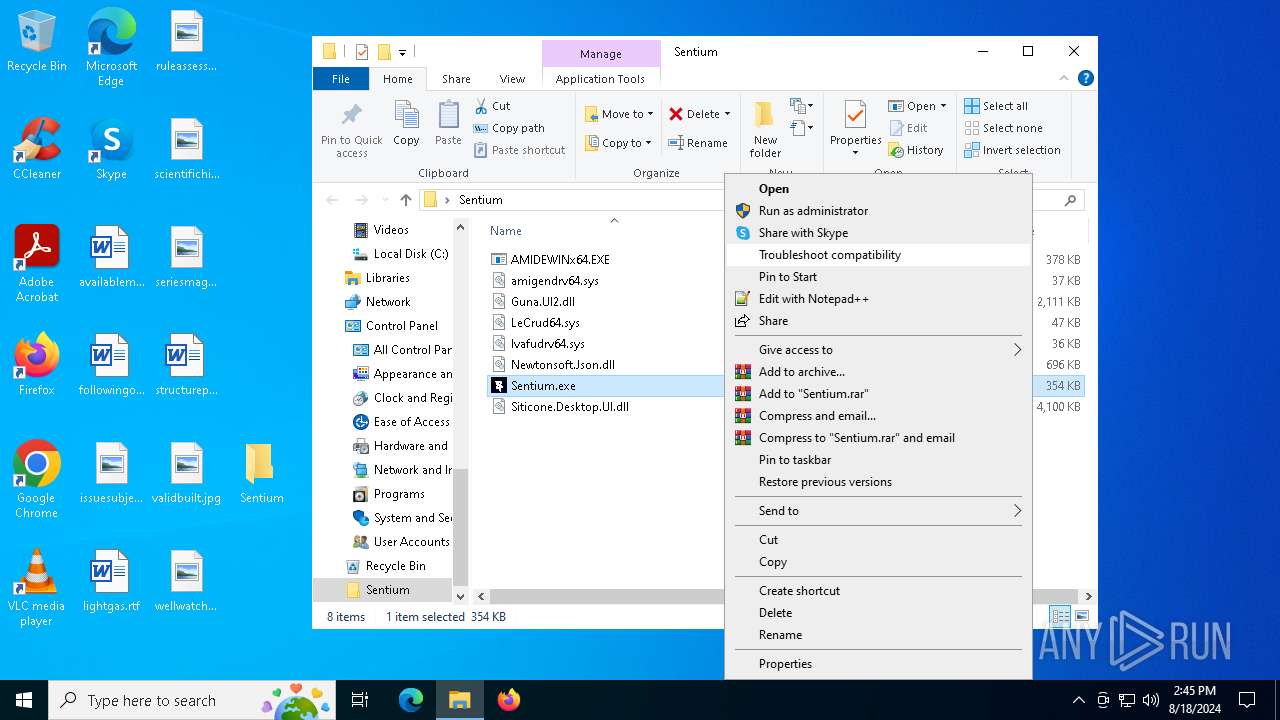Screen dimensions: 1280x720
Task: Select Siticone.Desktop.UI.dll file
Action: [569, 407]
